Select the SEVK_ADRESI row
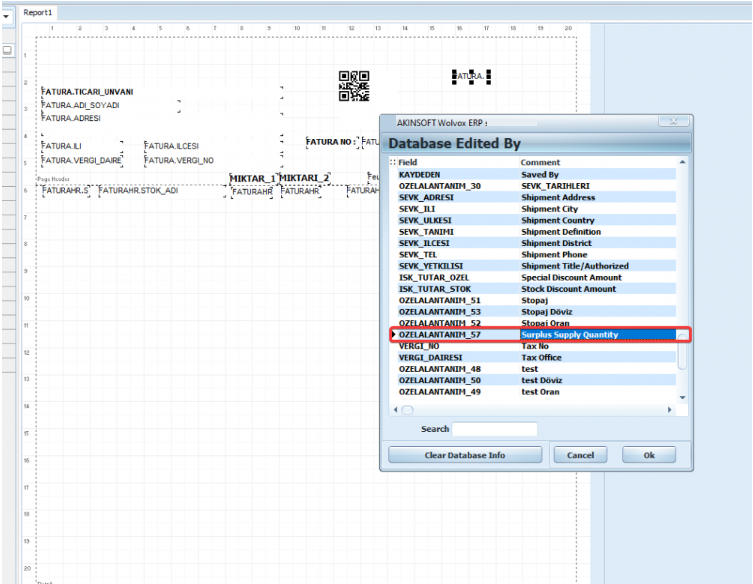Screen dimensions: 753x584 537,197
